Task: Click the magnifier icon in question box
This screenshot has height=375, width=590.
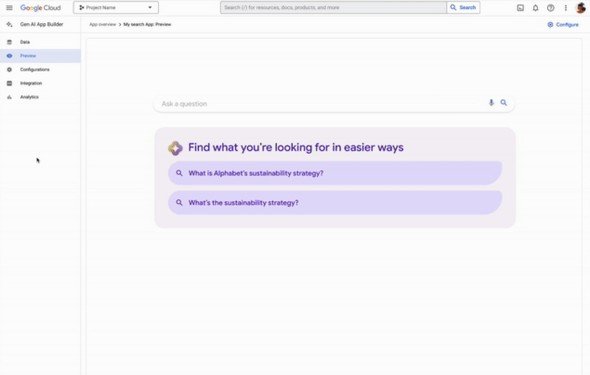Action: click(x=504, y=103)
